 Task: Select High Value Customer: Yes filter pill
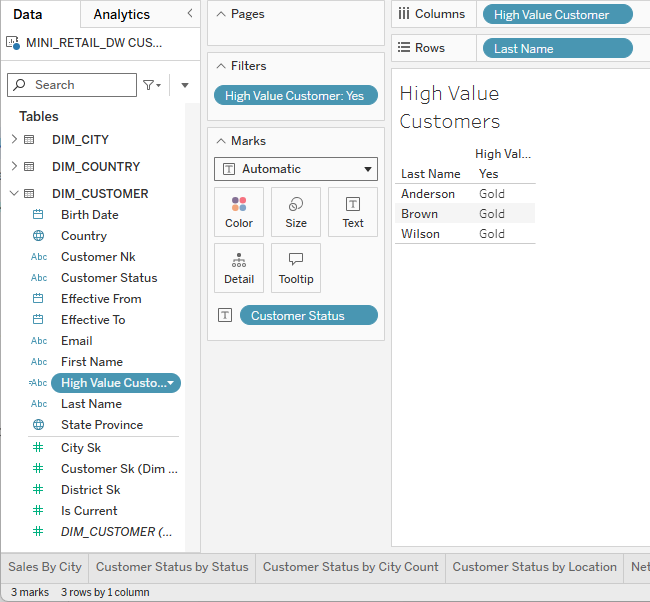point(295,96)
